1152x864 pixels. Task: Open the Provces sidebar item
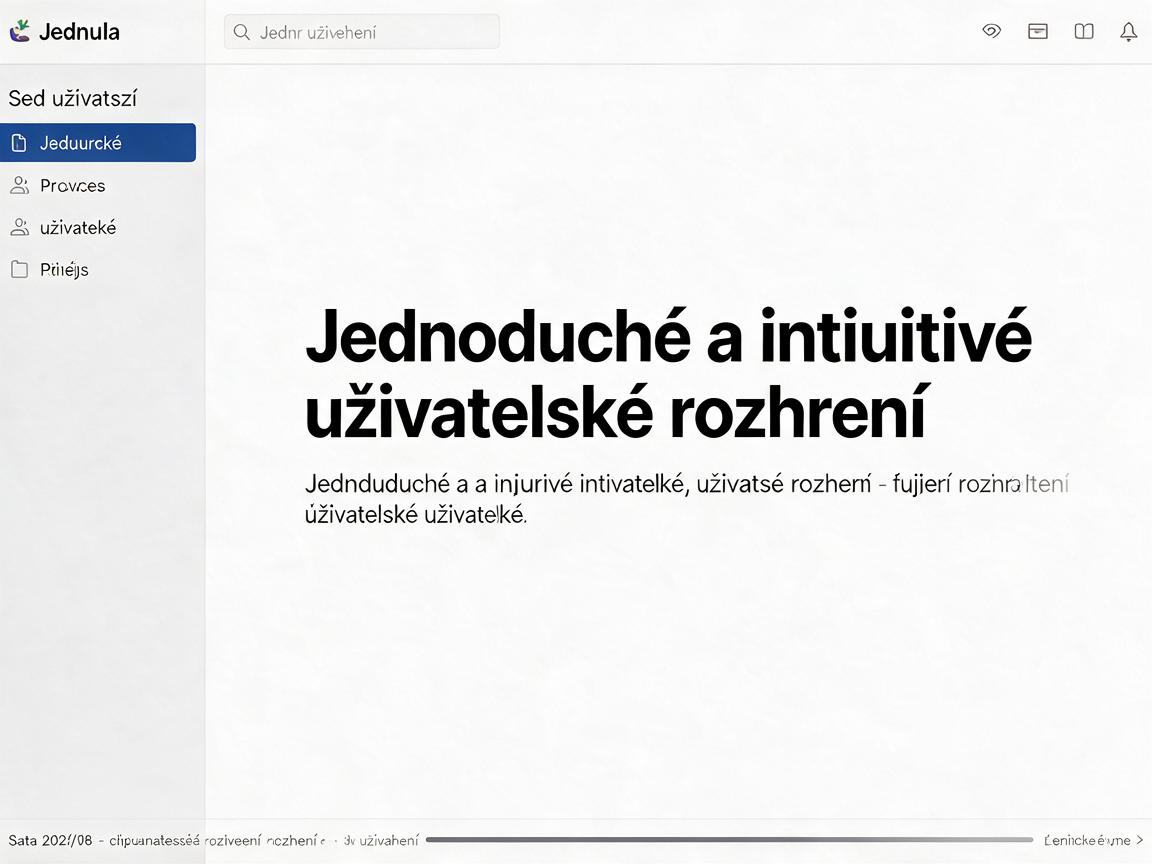[98, 185]
